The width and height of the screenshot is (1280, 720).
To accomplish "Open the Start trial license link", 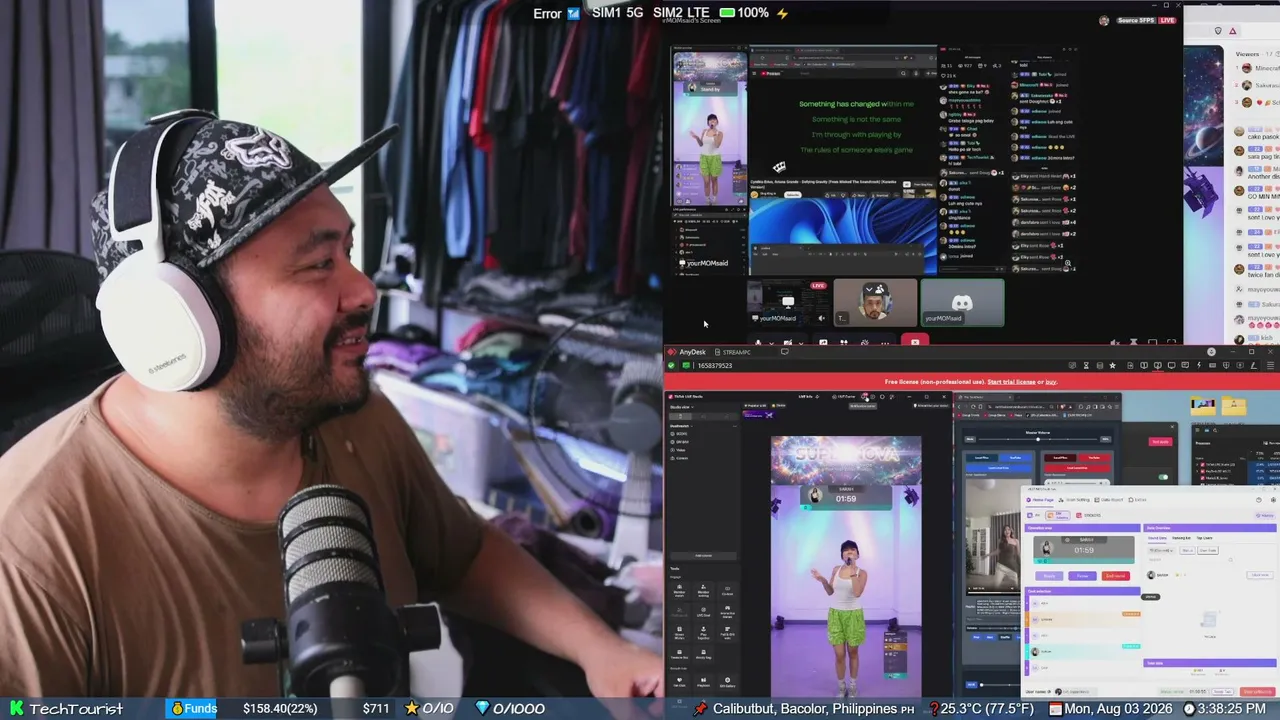I will coord(1011,382).
